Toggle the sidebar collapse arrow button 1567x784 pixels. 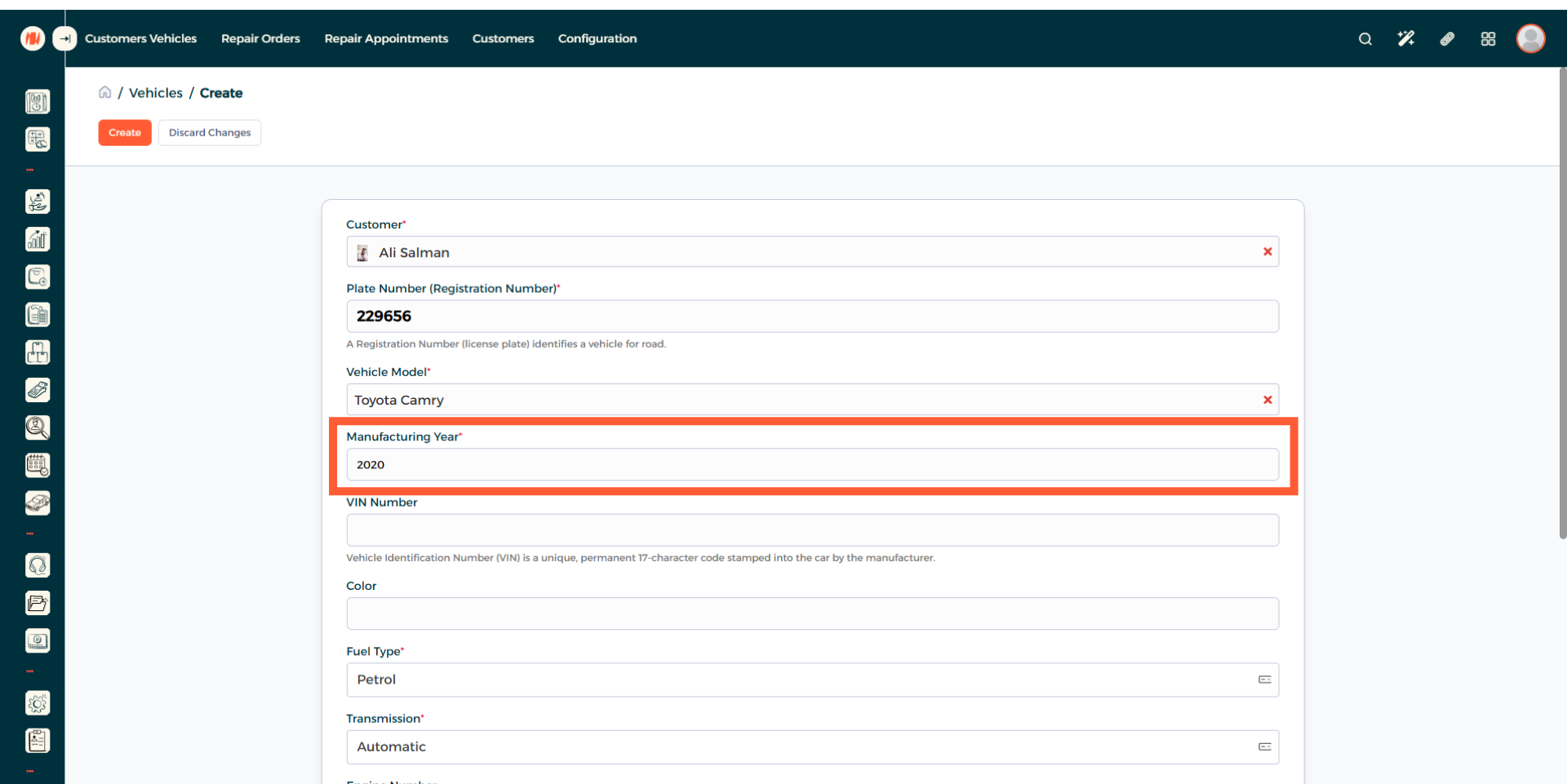(64, 38)
